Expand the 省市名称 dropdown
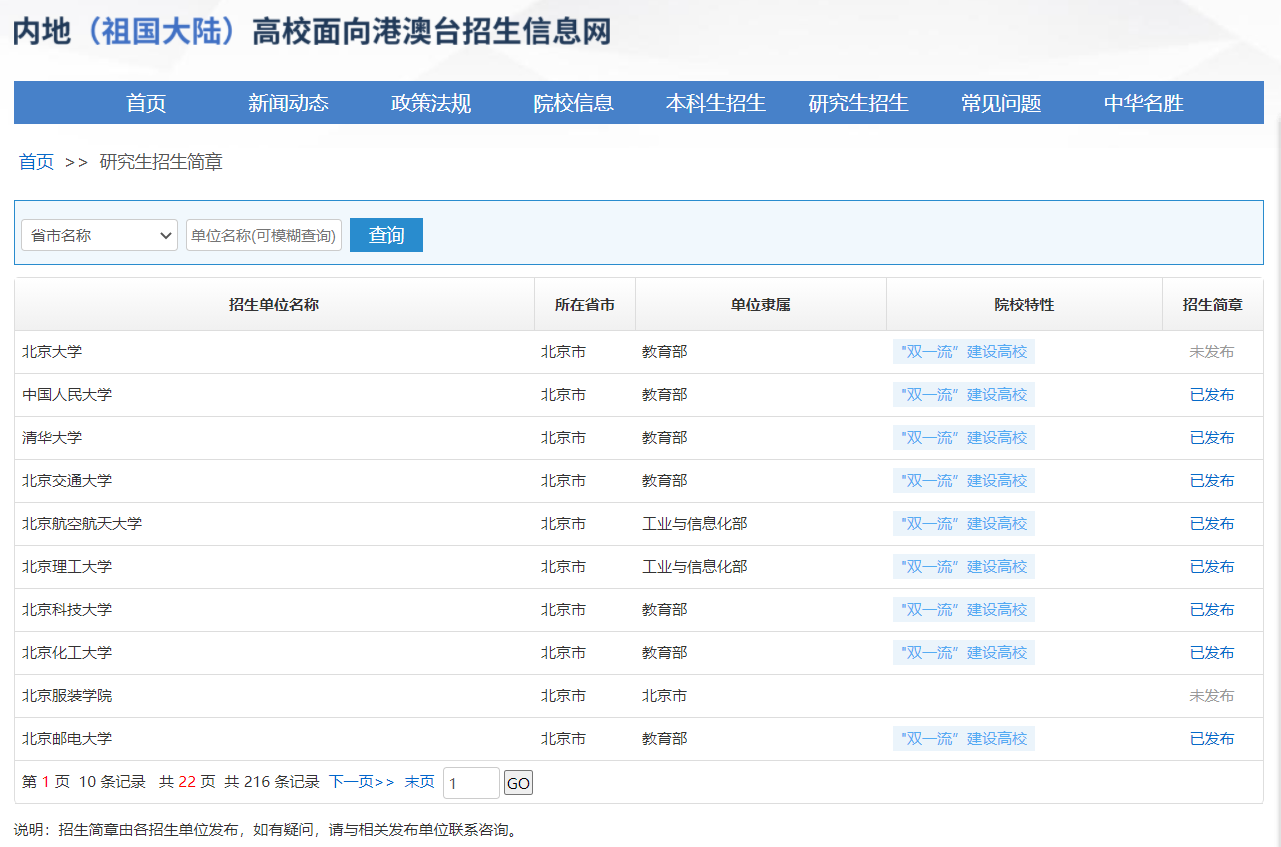1281x847 pixels. click(99, 235)
